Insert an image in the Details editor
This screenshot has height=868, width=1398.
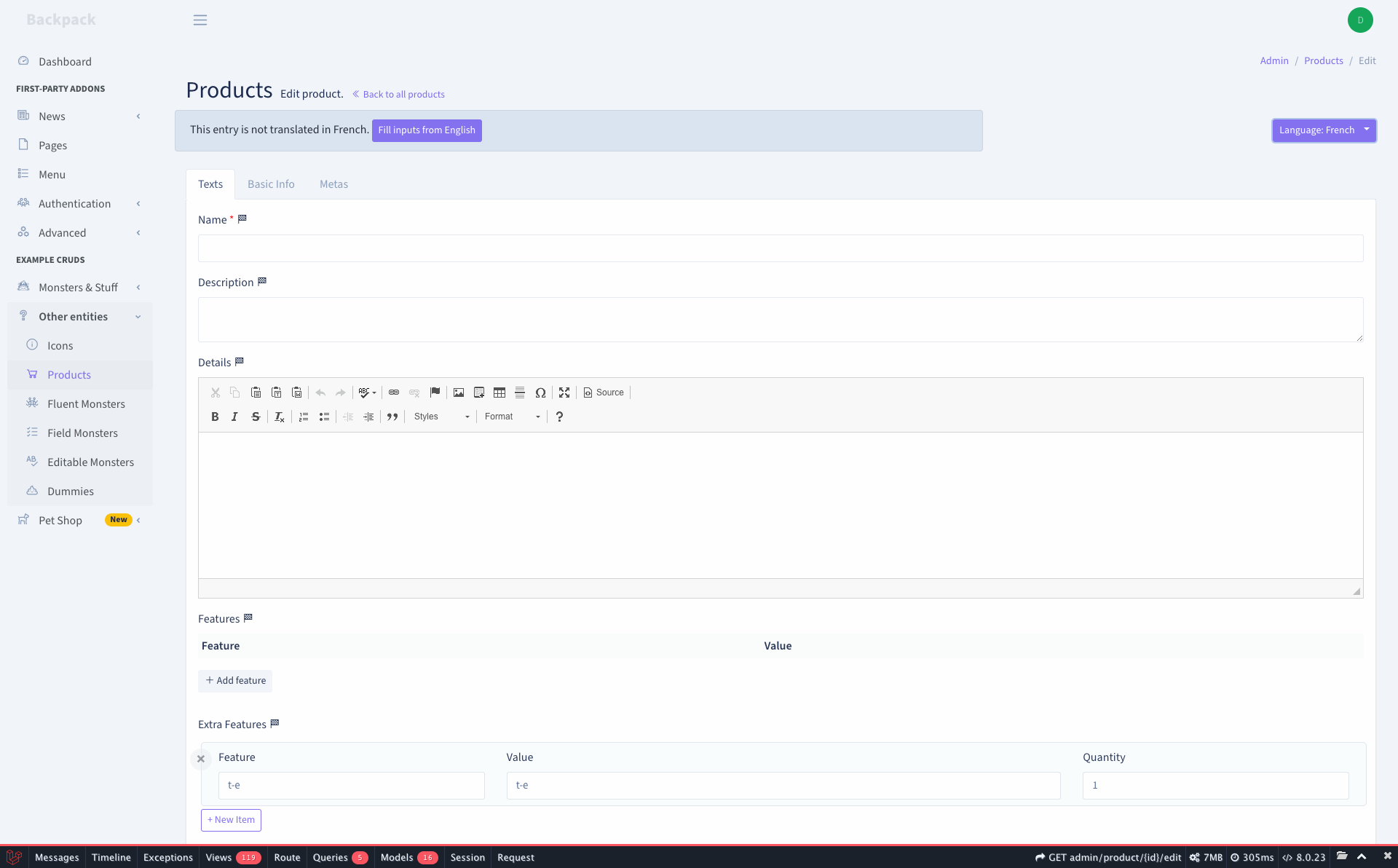pyautogui.click(x=458, y=392)
